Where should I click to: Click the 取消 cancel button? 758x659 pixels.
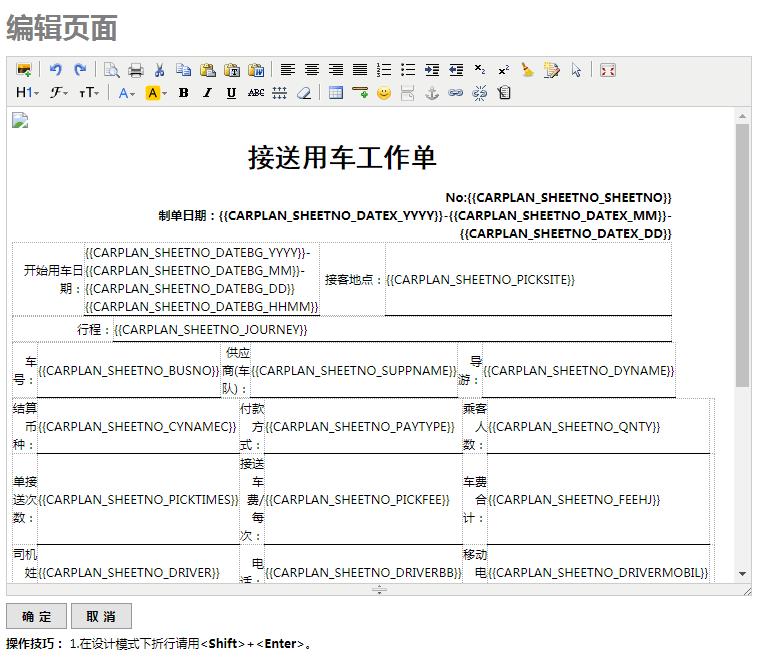click(101, 616)
